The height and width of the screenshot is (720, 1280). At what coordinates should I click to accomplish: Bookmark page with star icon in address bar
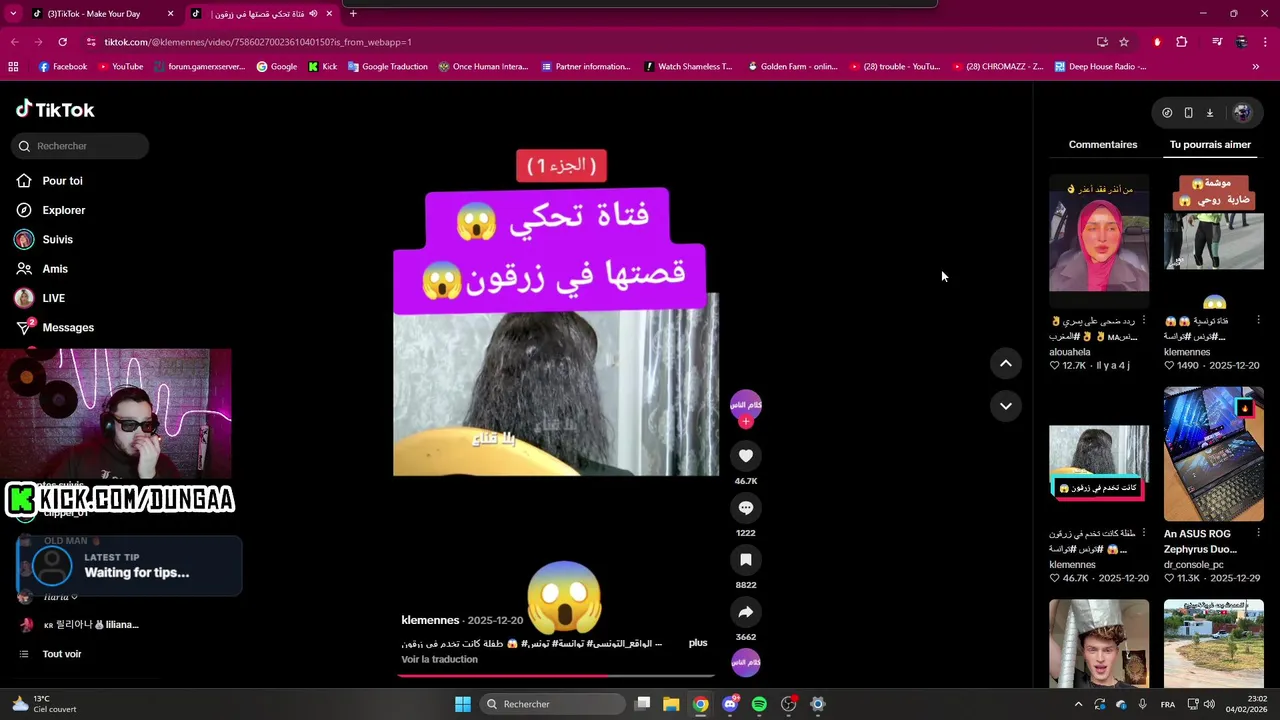click(x=1124, y=42)
